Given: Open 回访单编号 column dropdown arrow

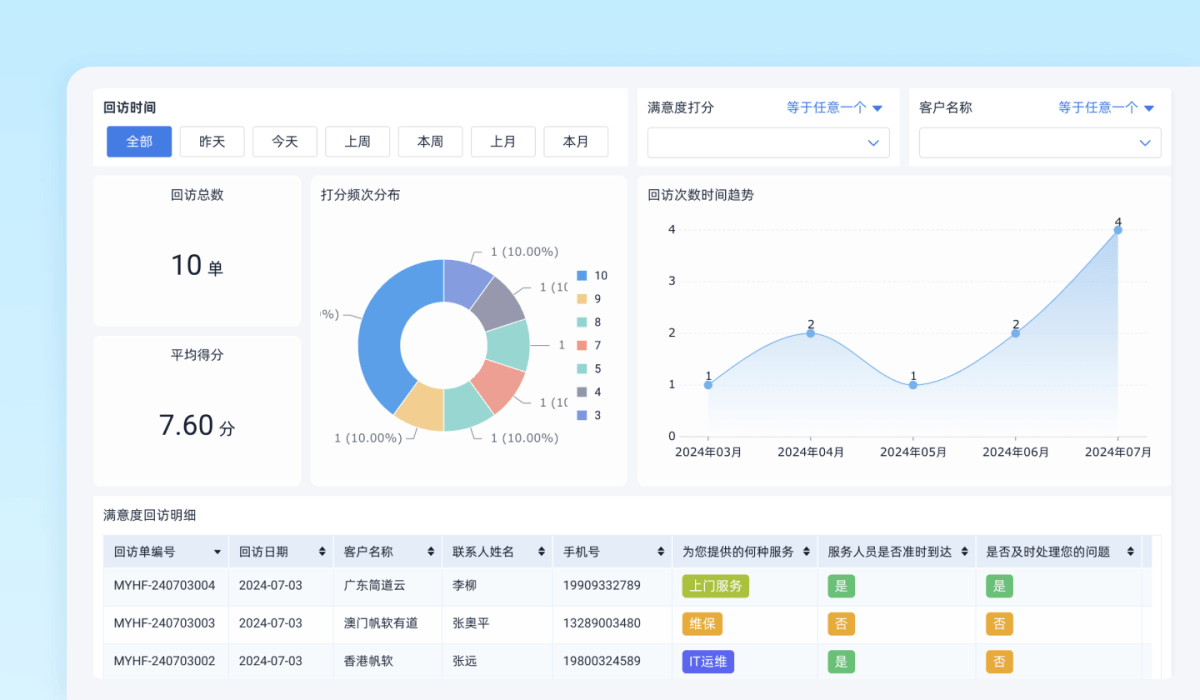Looking at the screenshot, I should pyautogui.click(x=217, y=552).
